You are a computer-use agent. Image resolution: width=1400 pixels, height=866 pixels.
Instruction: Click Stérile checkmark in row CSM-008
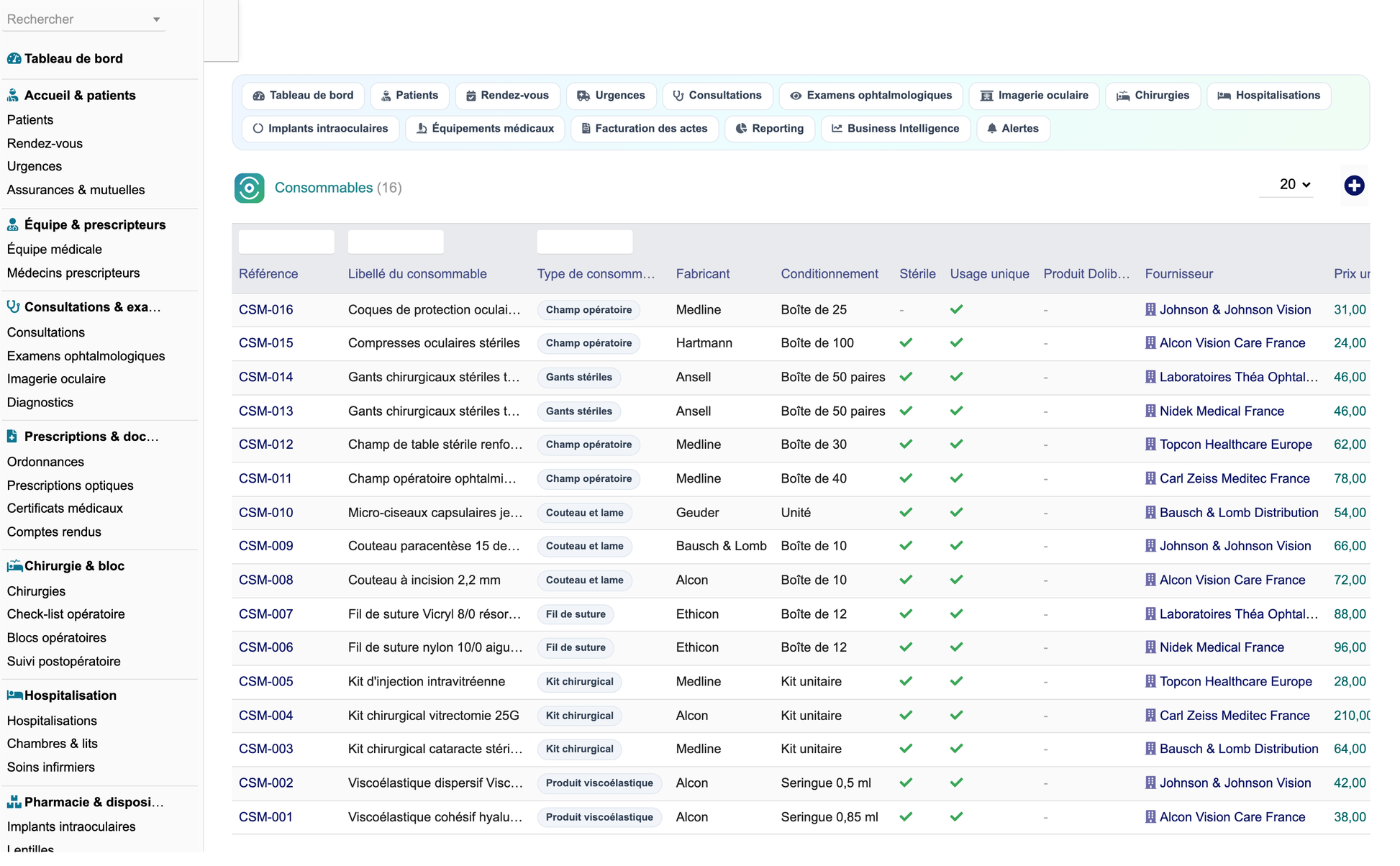pos(906,579)
